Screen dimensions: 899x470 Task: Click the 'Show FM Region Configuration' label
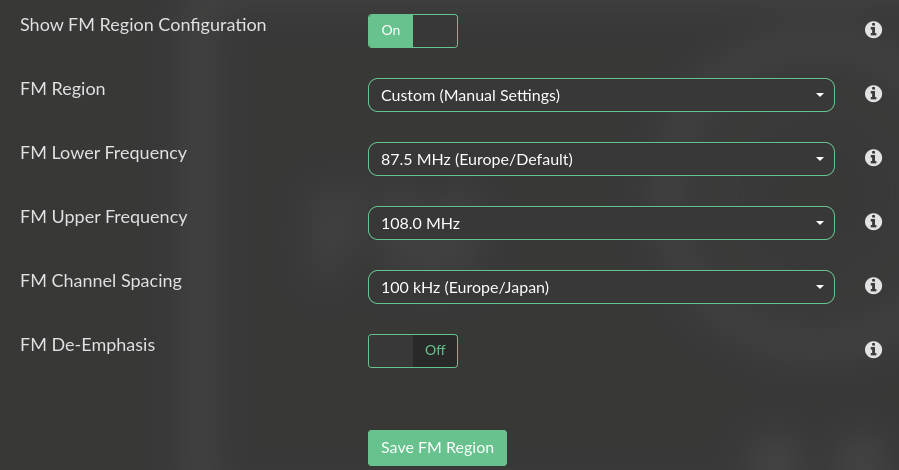click(x=143, y=25)
